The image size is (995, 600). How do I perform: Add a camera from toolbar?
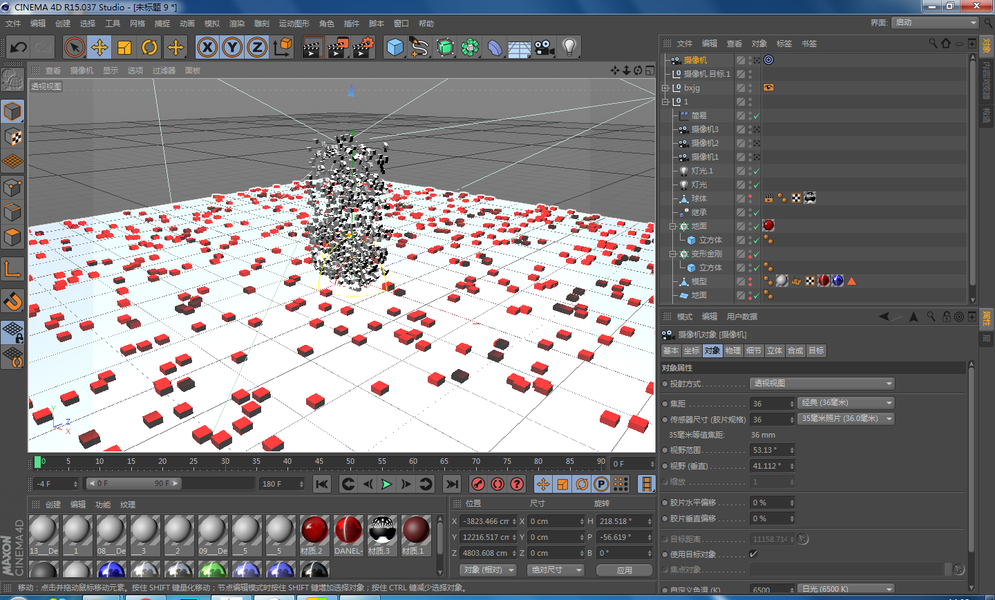[x=544, y=48]
